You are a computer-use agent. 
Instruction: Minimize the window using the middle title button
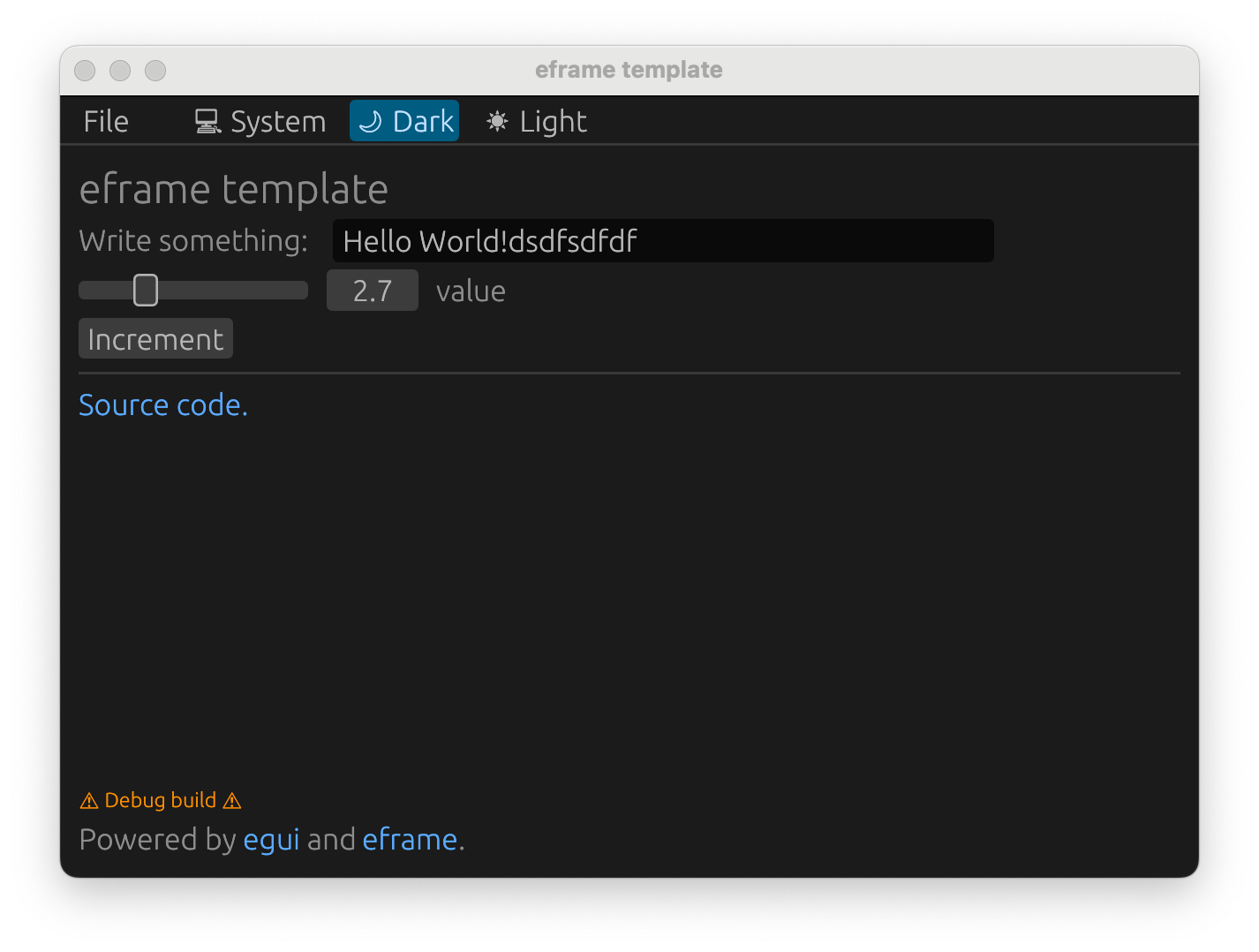point(120,71)
